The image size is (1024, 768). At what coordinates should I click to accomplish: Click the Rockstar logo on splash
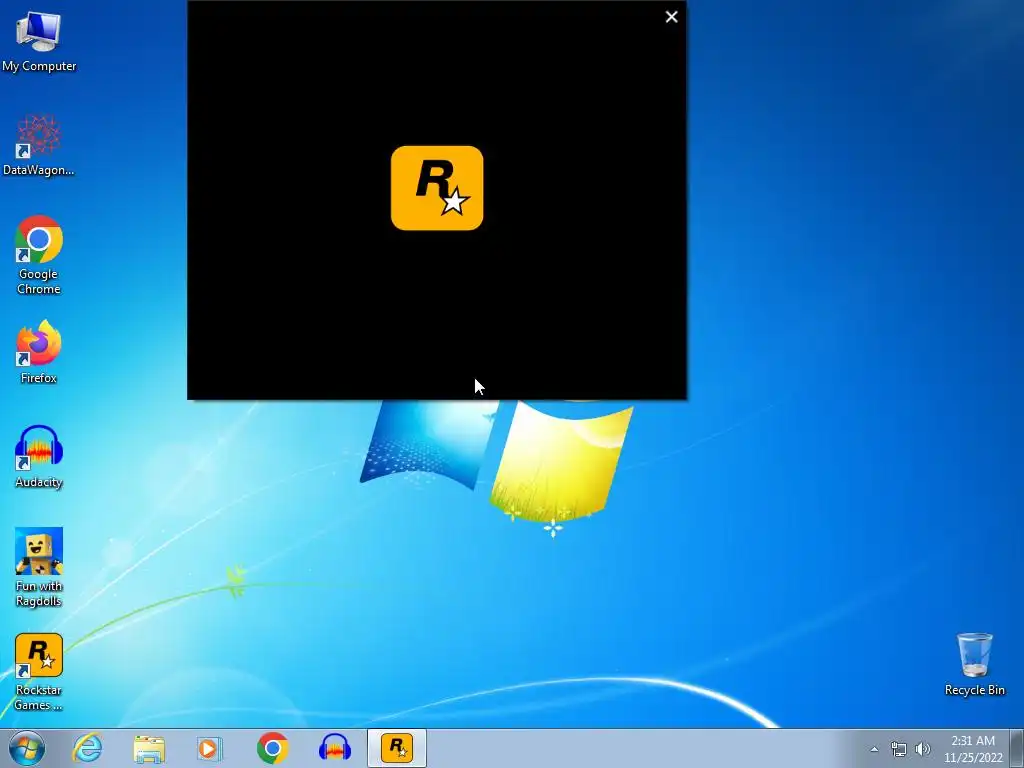point(437,188)
